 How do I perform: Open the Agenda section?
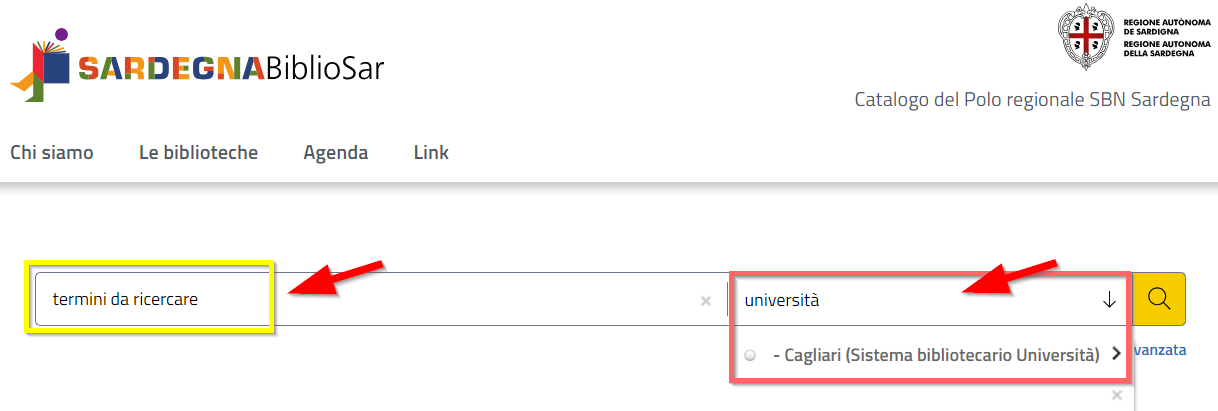pos(335,153)
